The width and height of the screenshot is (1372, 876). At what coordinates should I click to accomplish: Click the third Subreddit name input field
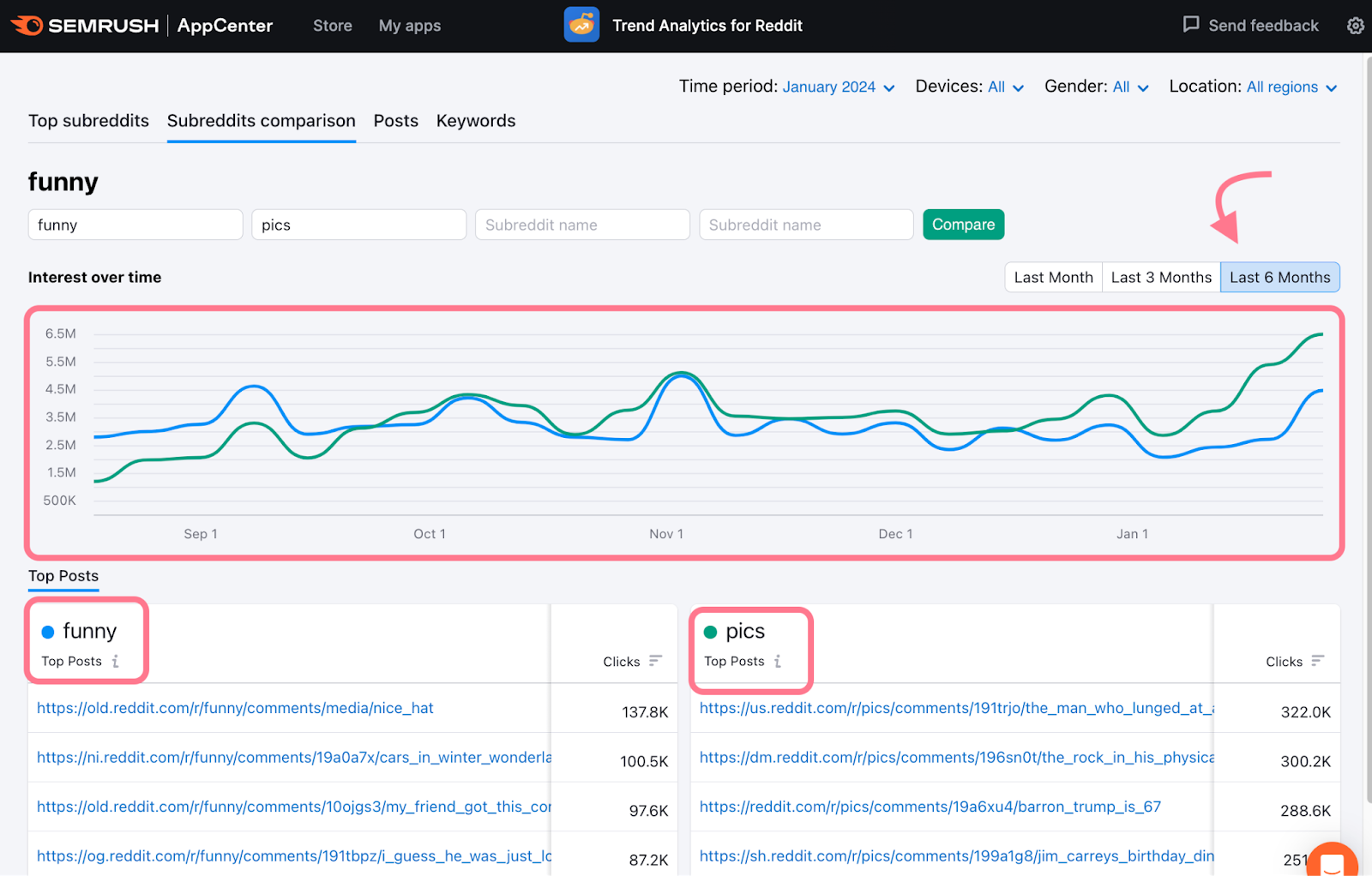tap(582, 225)
